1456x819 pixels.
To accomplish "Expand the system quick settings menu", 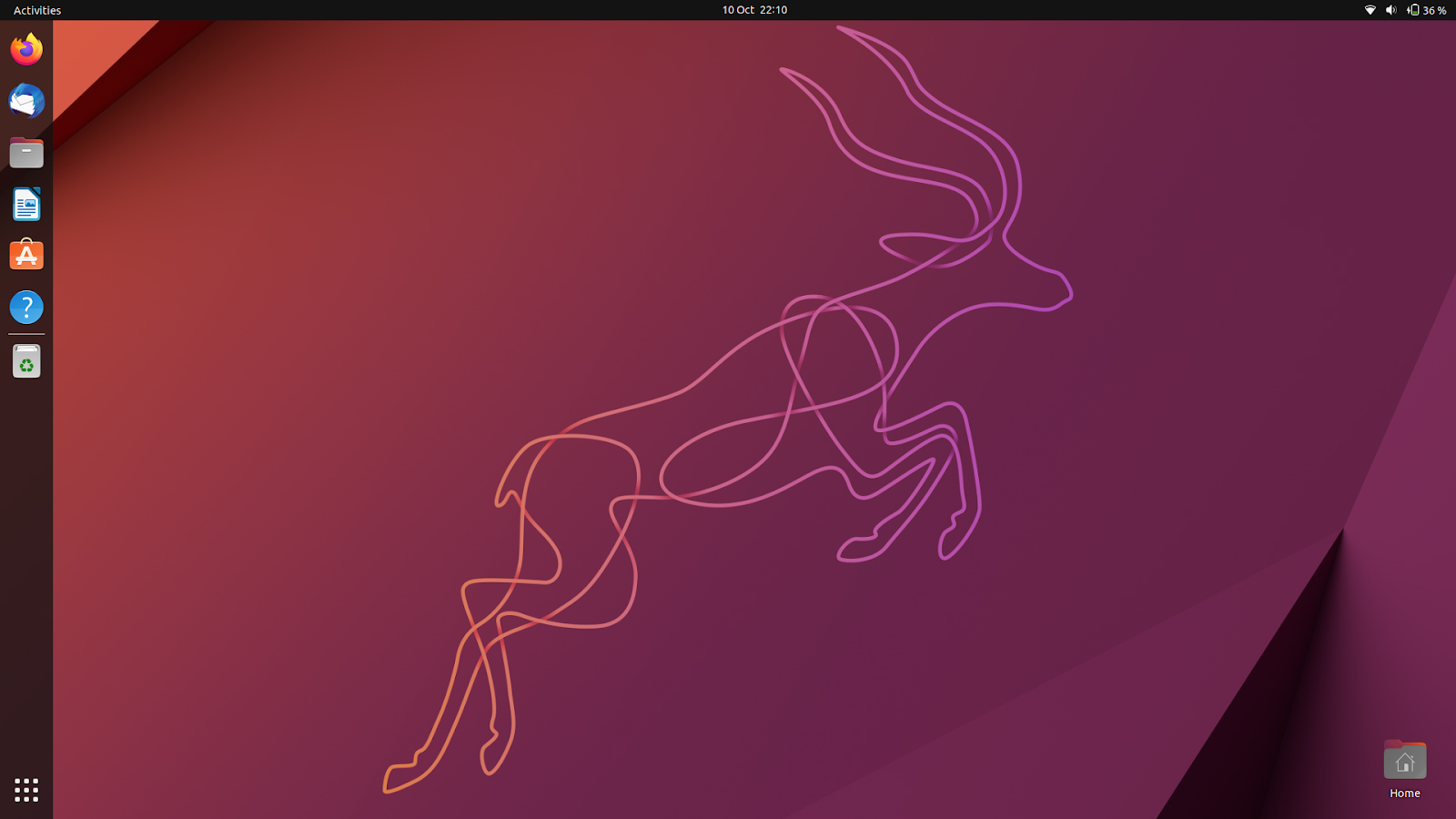I will point(1401,10).
